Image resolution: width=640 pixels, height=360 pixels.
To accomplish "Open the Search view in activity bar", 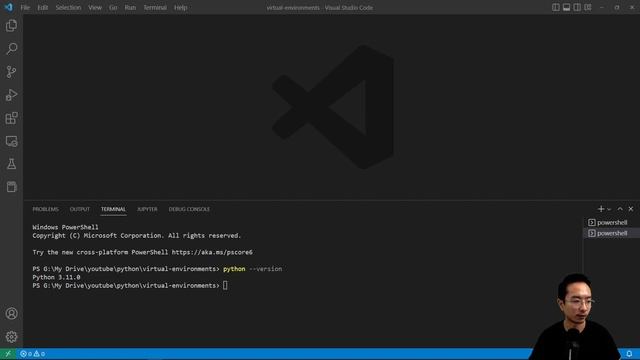I will point(11,49).
